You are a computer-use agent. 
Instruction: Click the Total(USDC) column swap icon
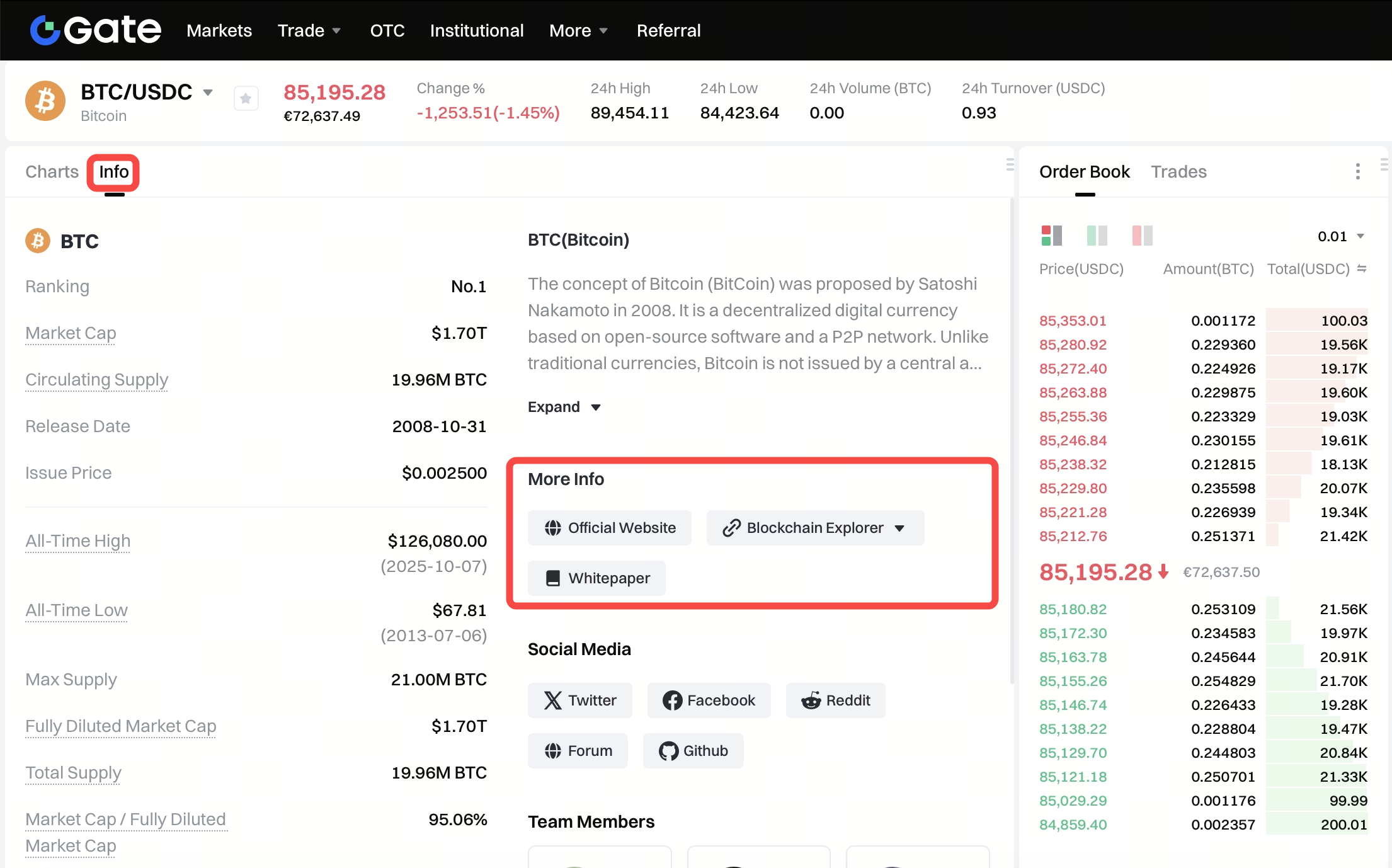(x=1362, y=269)
